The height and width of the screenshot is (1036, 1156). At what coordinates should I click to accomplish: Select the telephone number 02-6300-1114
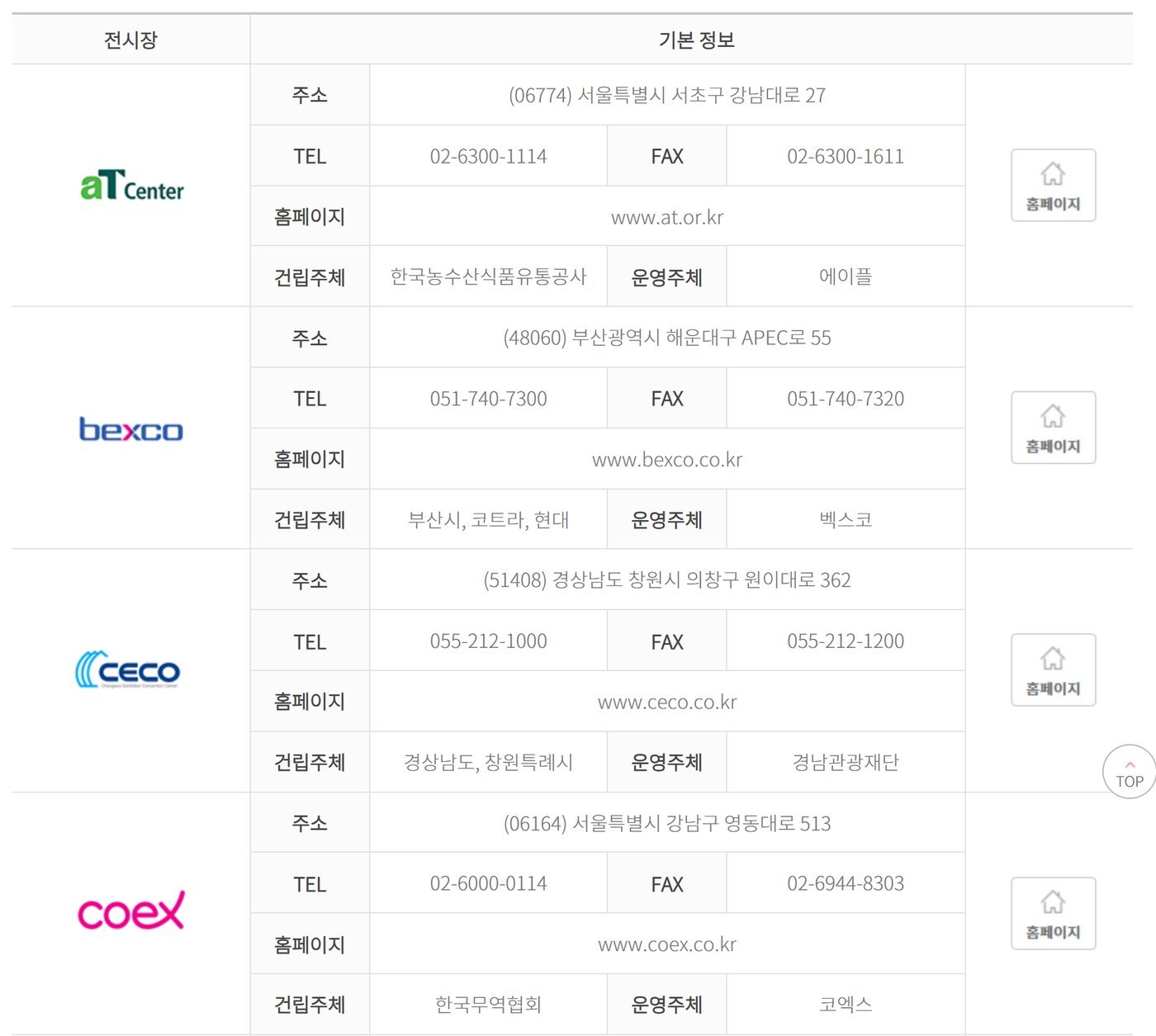pyautogui.click(x=488, y=156)
